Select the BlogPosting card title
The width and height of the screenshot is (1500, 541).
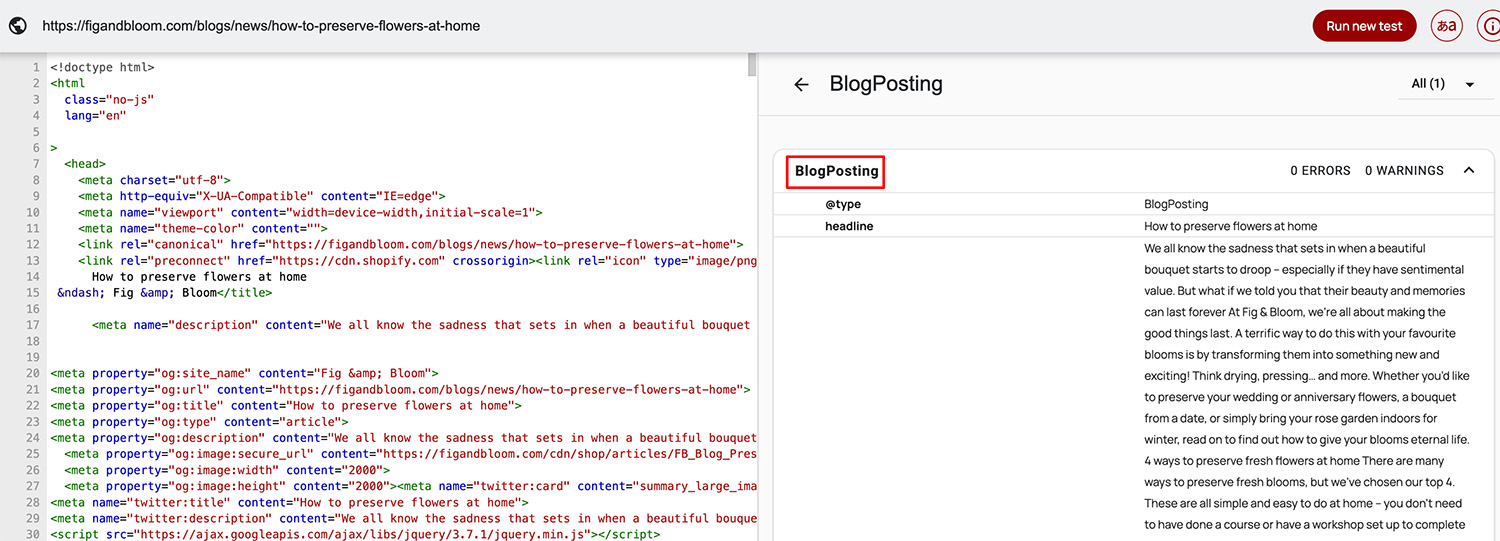point(836,171)
